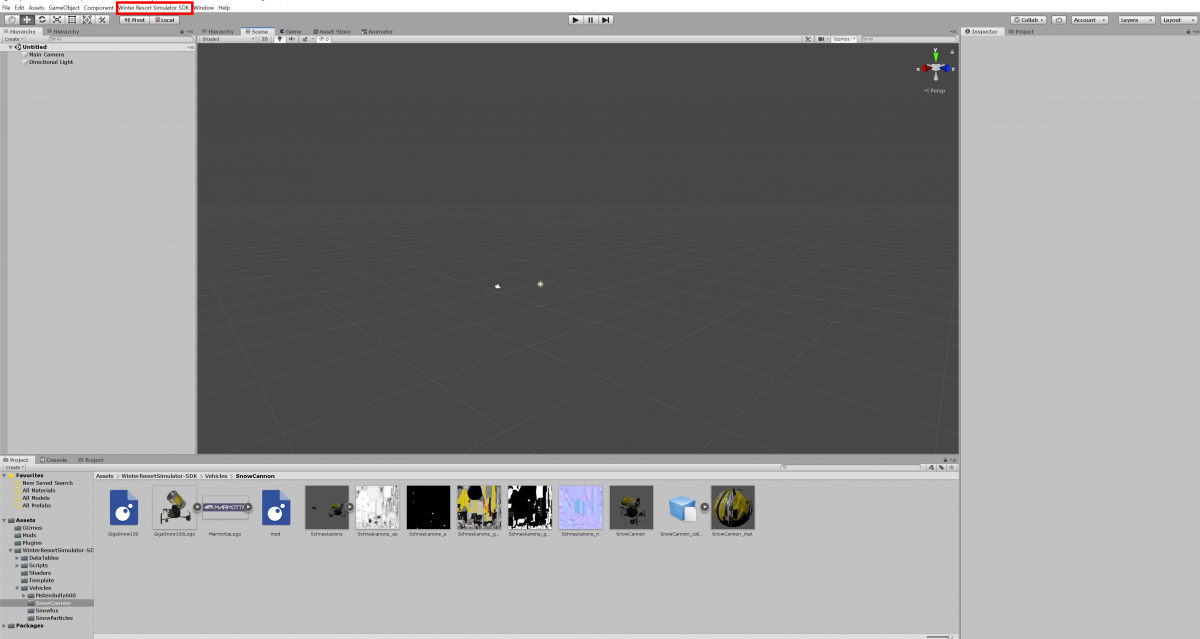Open the cloud services icon

(x=1058, y=20)
